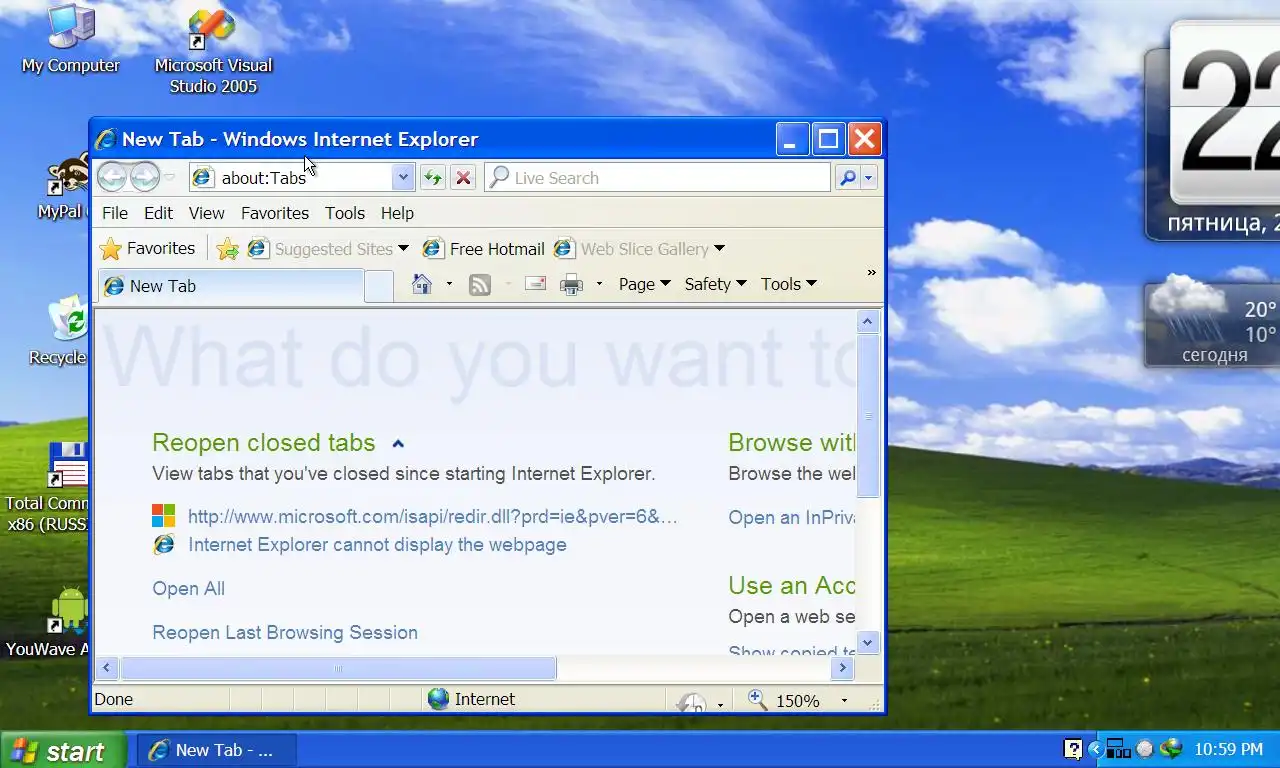Open the Tools menu in menu bar
Screen dimensions: 1280x768
pos(345,213)
